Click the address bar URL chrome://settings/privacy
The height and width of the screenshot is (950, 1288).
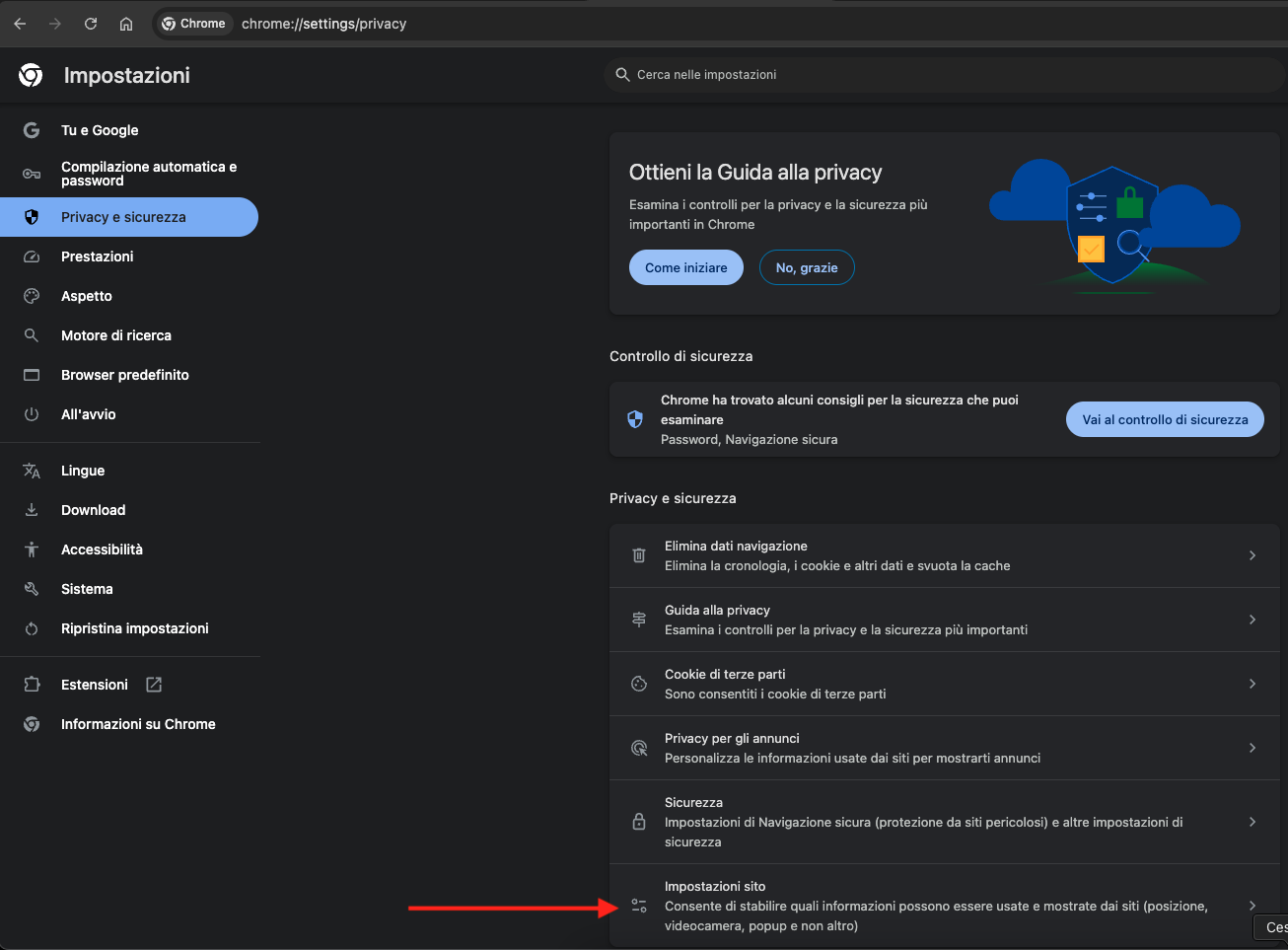pos(324,24)
